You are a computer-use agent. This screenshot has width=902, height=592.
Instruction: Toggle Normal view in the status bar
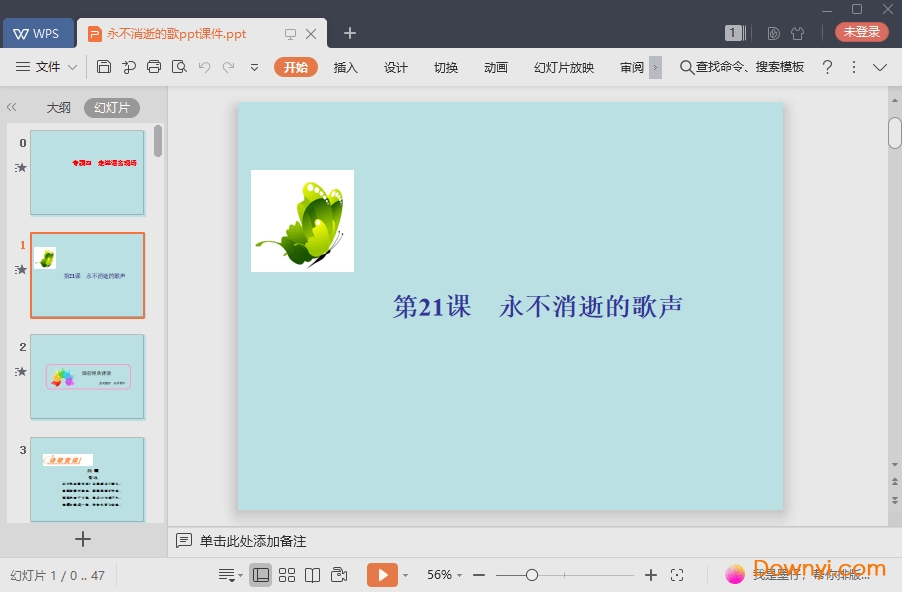click(261, 575)
